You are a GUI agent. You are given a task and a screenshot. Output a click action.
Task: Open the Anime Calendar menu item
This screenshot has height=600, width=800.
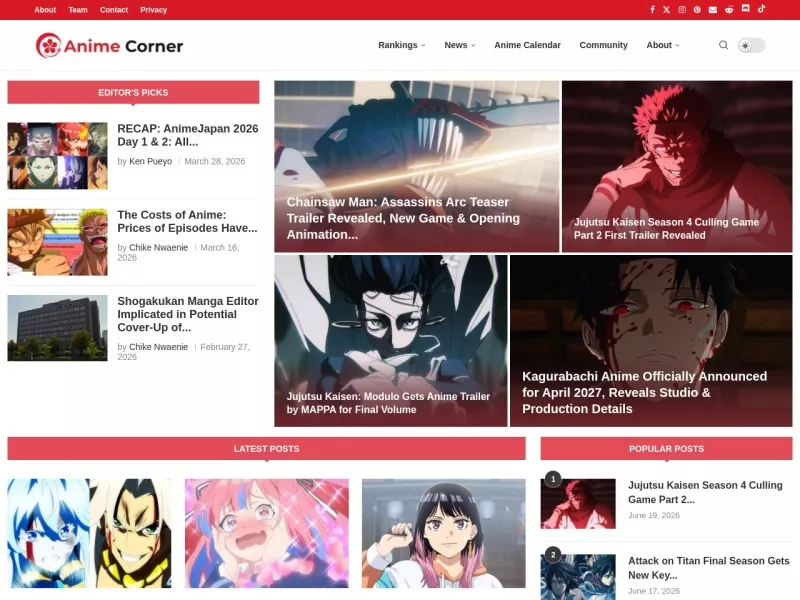point(527,45)
